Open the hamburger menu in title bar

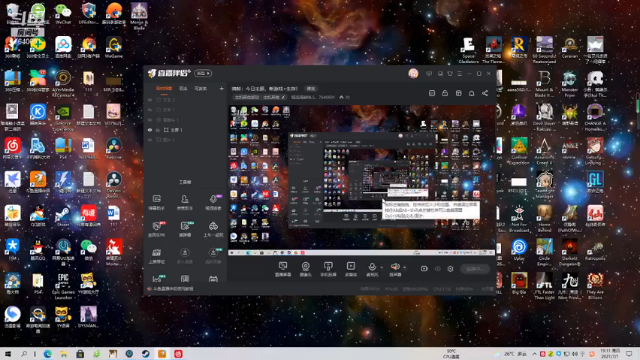[x=460, y=73]
